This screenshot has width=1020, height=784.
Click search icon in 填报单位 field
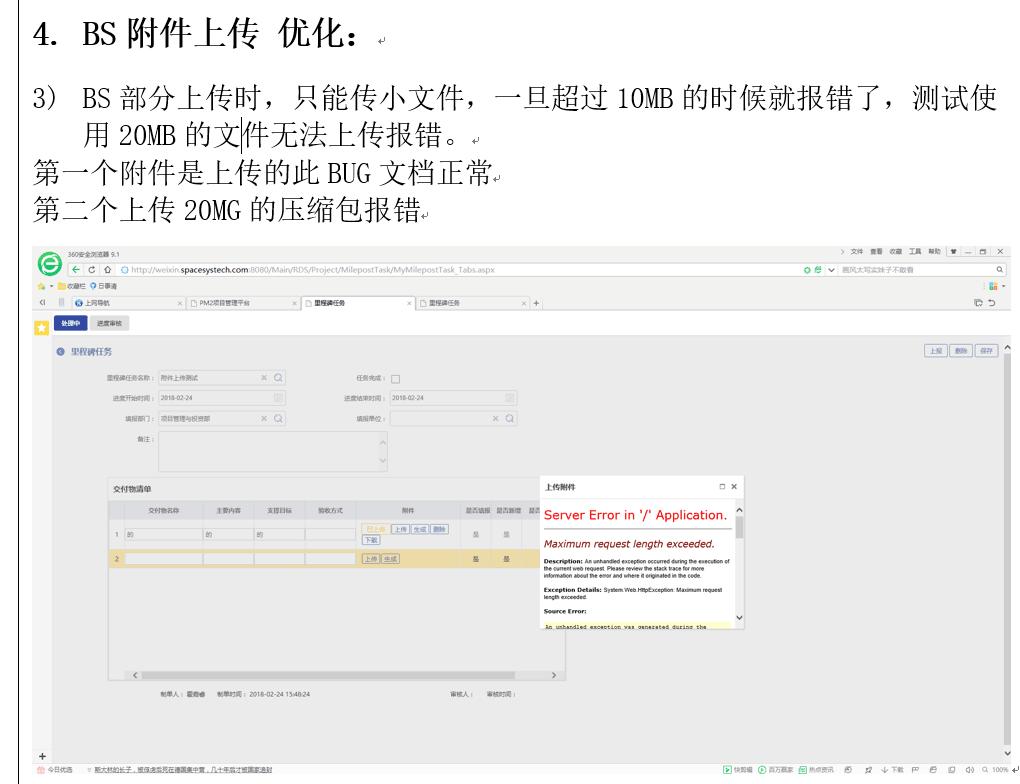click(x=510, y=418)
